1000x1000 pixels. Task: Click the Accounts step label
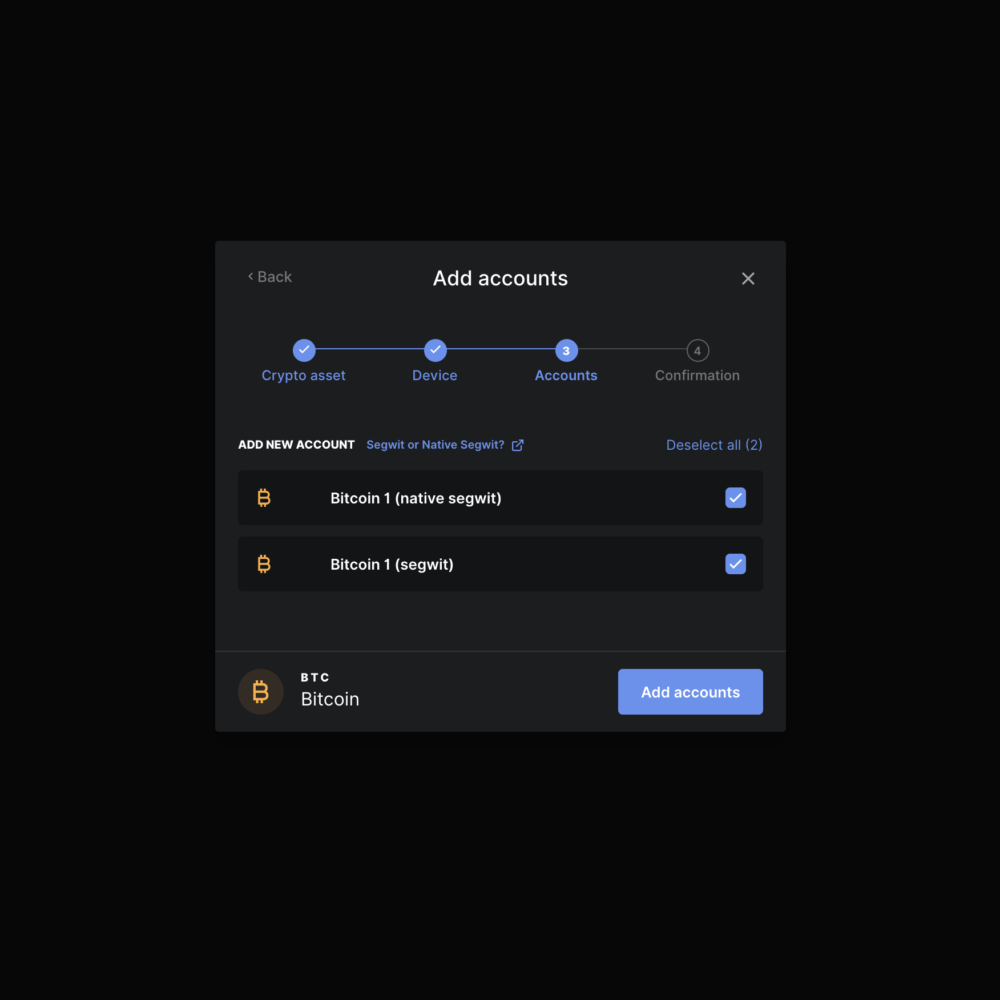click(566, 376)
